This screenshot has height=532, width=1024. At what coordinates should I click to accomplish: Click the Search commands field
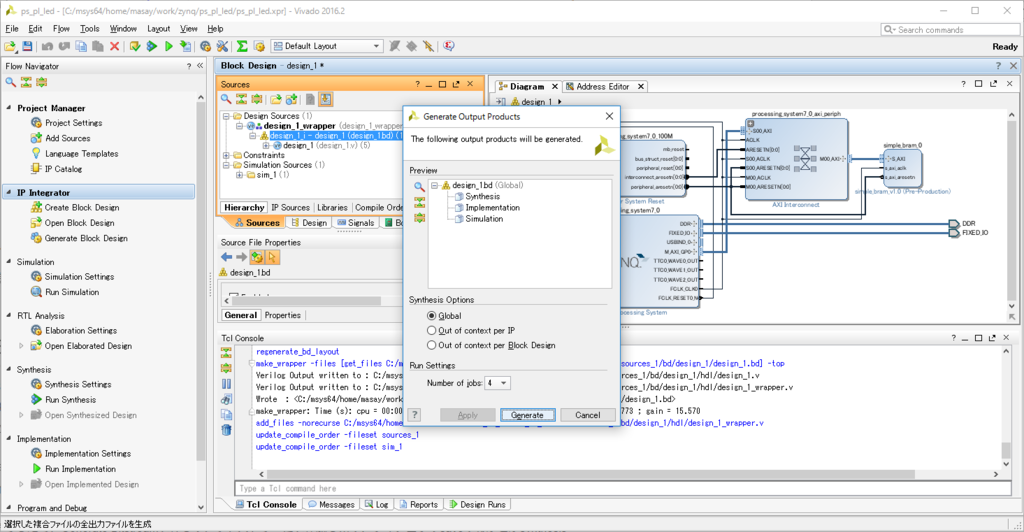pos(950,29)
